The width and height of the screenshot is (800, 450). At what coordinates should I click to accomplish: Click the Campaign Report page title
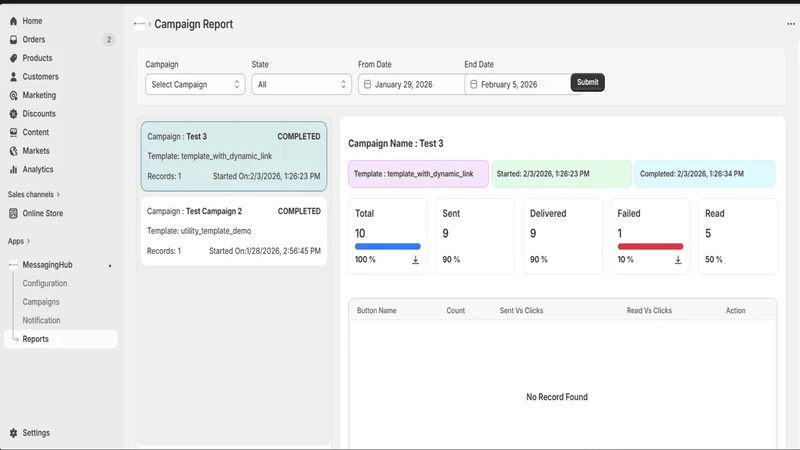[x=193, y=24]
